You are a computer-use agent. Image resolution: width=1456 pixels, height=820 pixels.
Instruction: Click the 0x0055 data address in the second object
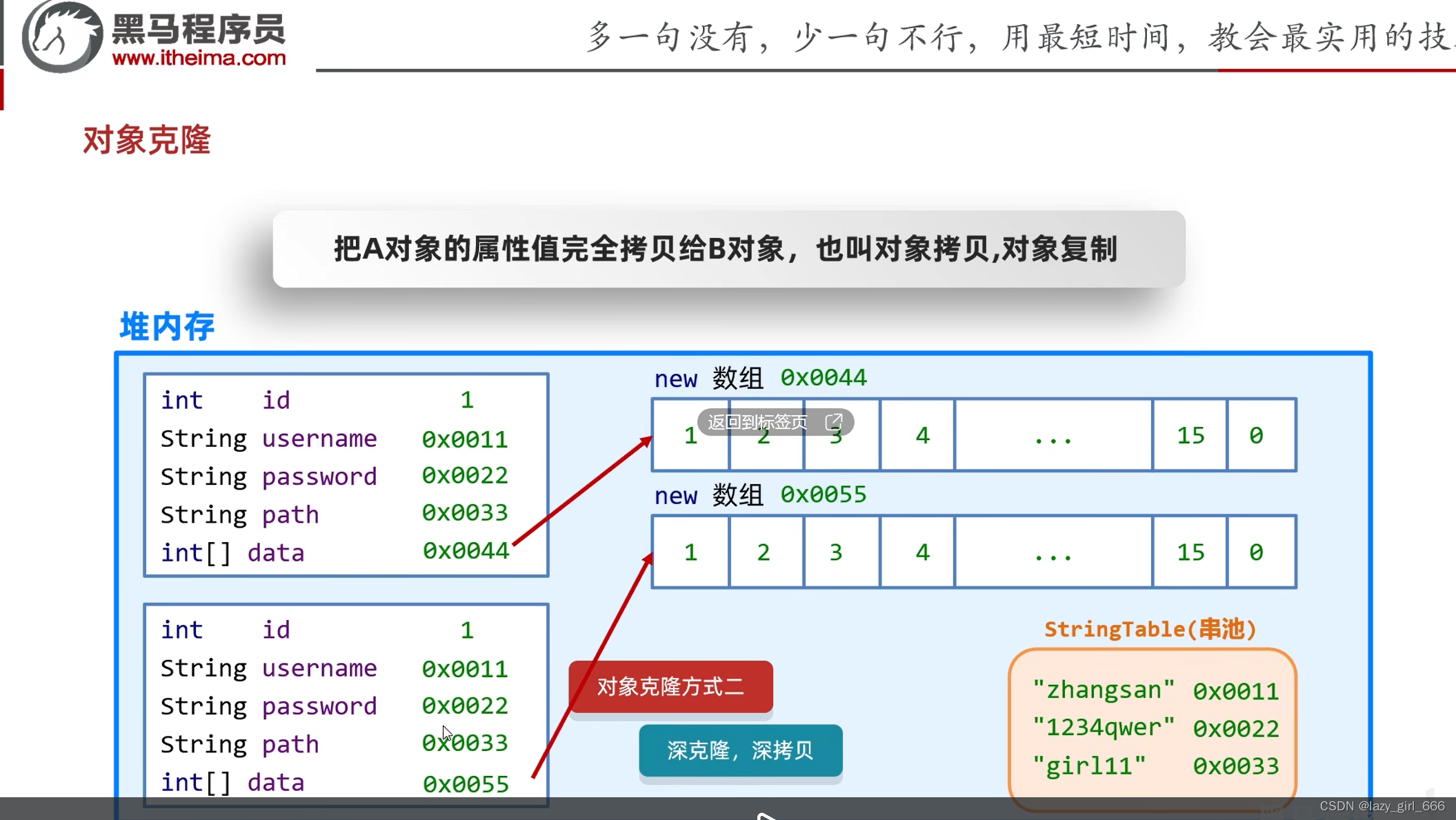[466, 783]
